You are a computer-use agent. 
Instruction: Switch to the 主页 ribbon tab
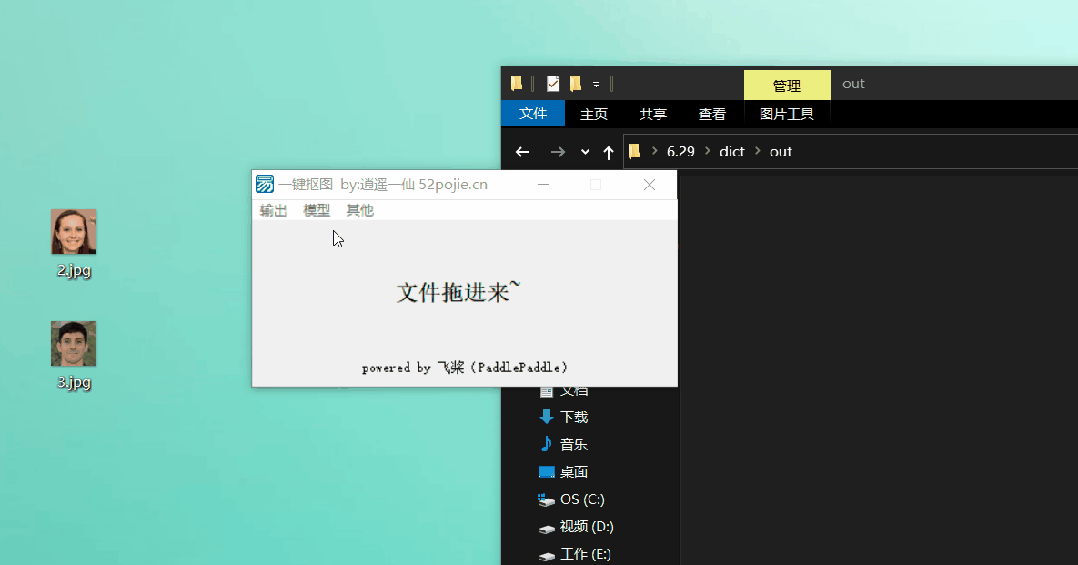pos(594,114)
